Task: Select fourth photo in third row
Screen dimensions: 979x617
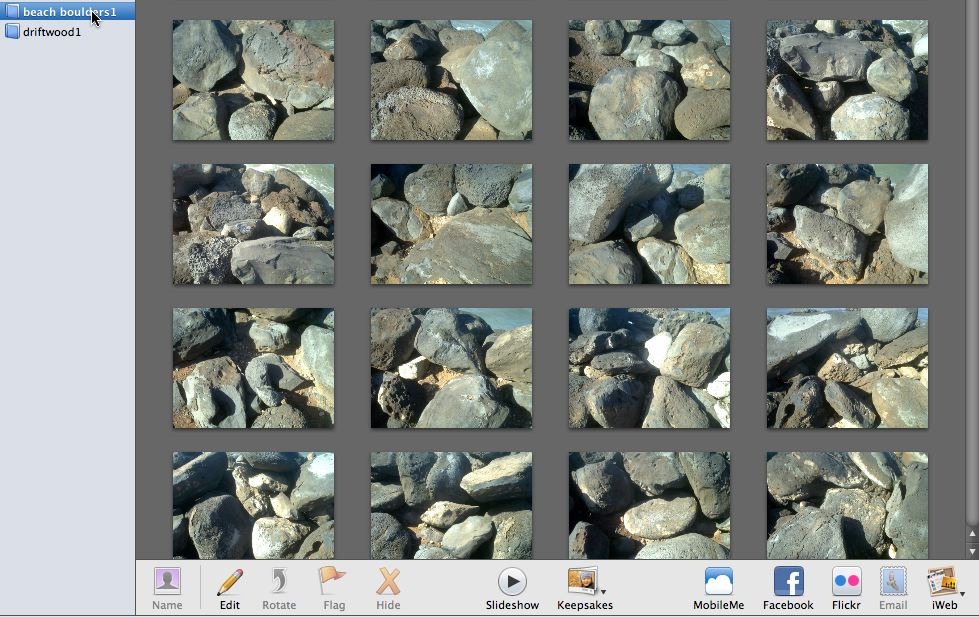Action: pyautogui.click(x=847, y=368)
